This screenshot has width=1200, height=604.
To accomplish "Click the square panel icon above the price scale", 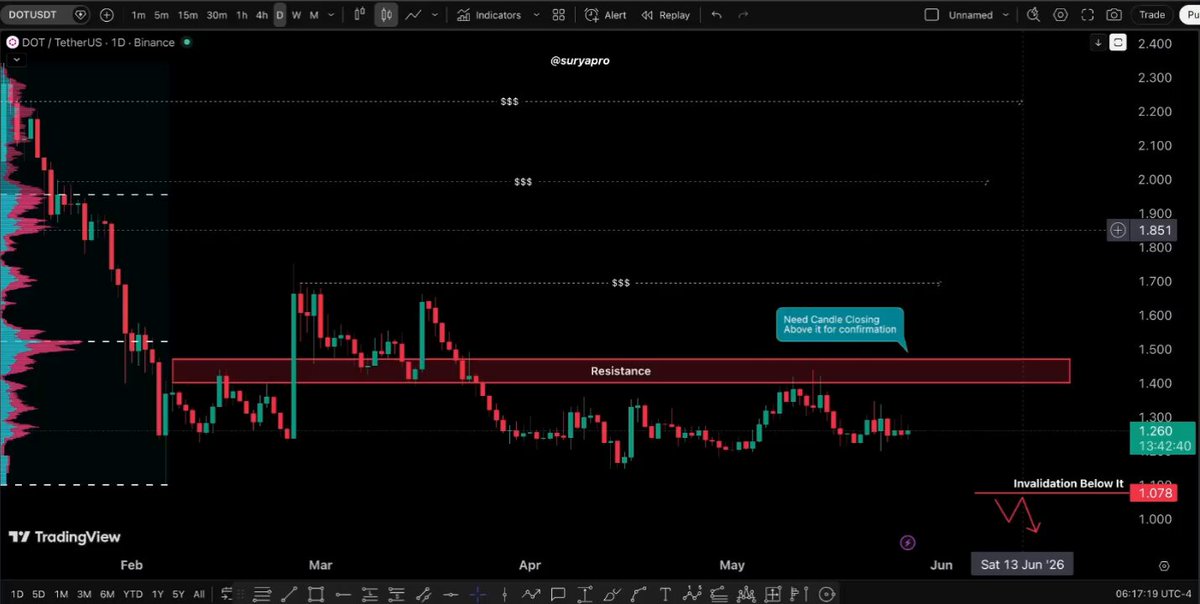I will point(1118,42).
